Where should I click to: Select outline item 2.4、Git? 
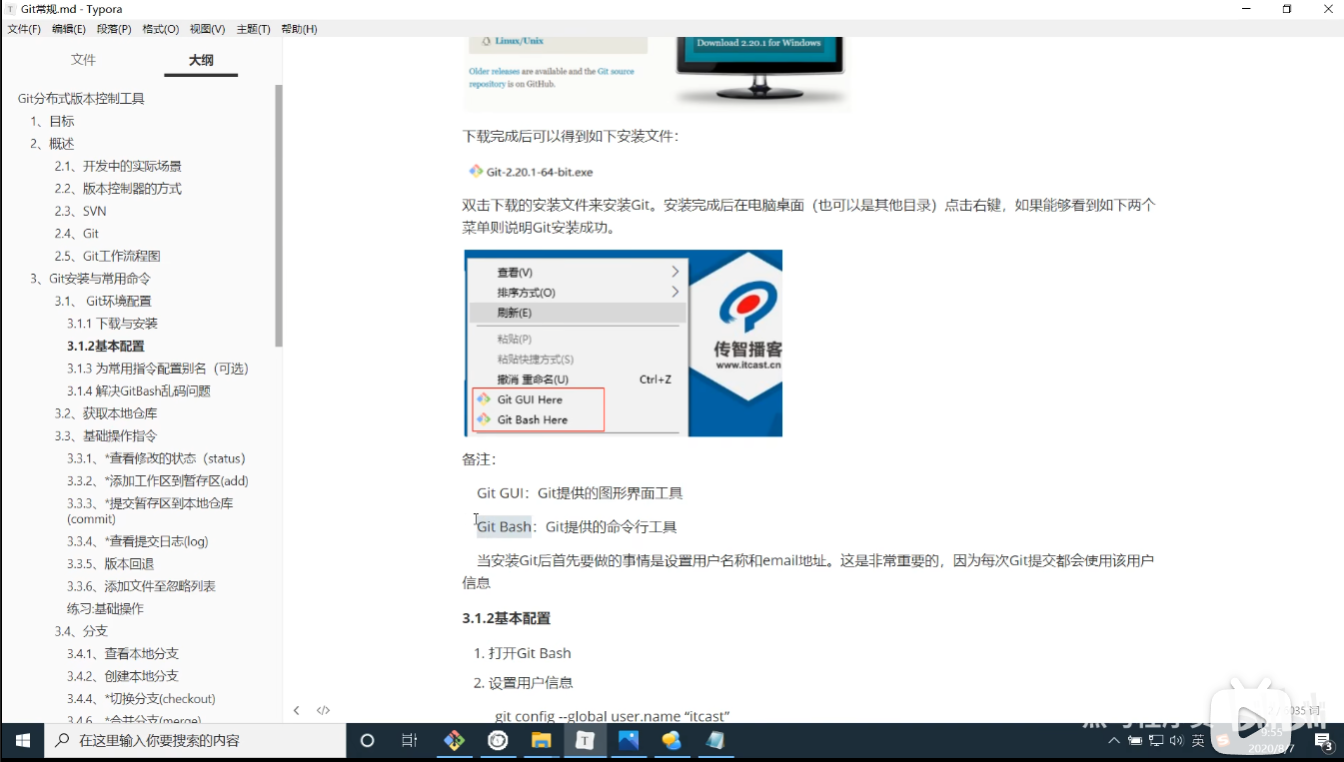[76, 234]
